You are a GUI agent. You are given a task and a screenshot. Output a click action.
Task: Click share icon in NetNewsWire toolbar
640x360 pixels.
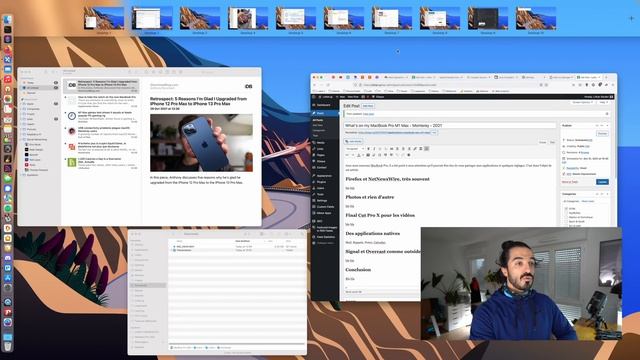[x=180, y=72]
